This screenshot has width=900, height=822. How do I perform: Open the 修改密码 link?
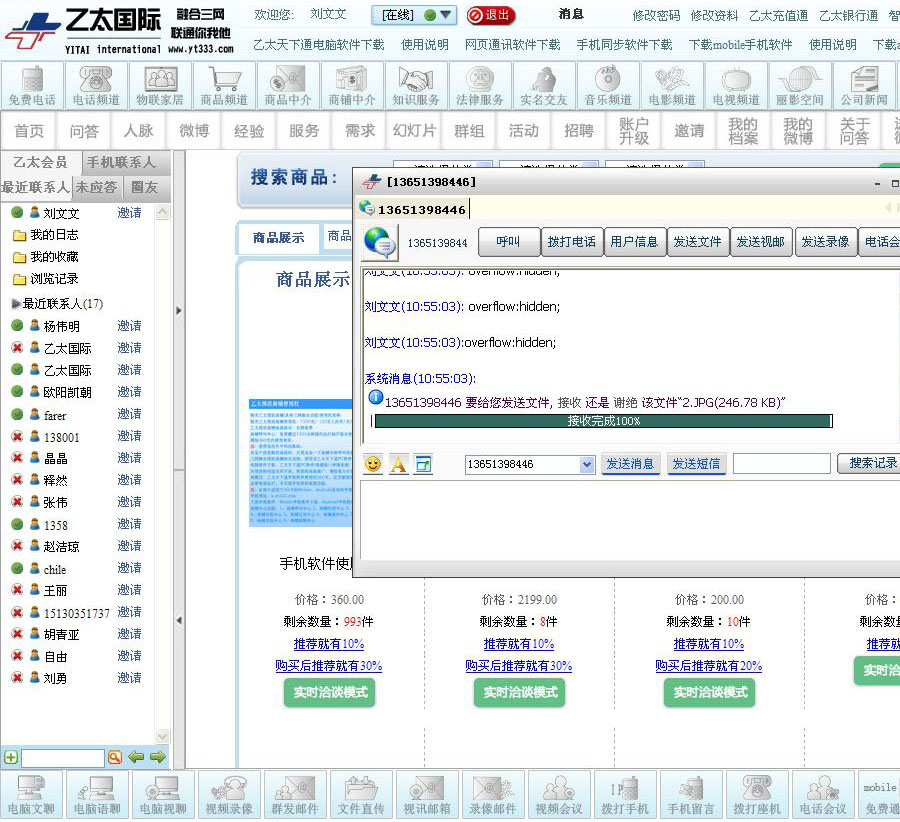656,15
